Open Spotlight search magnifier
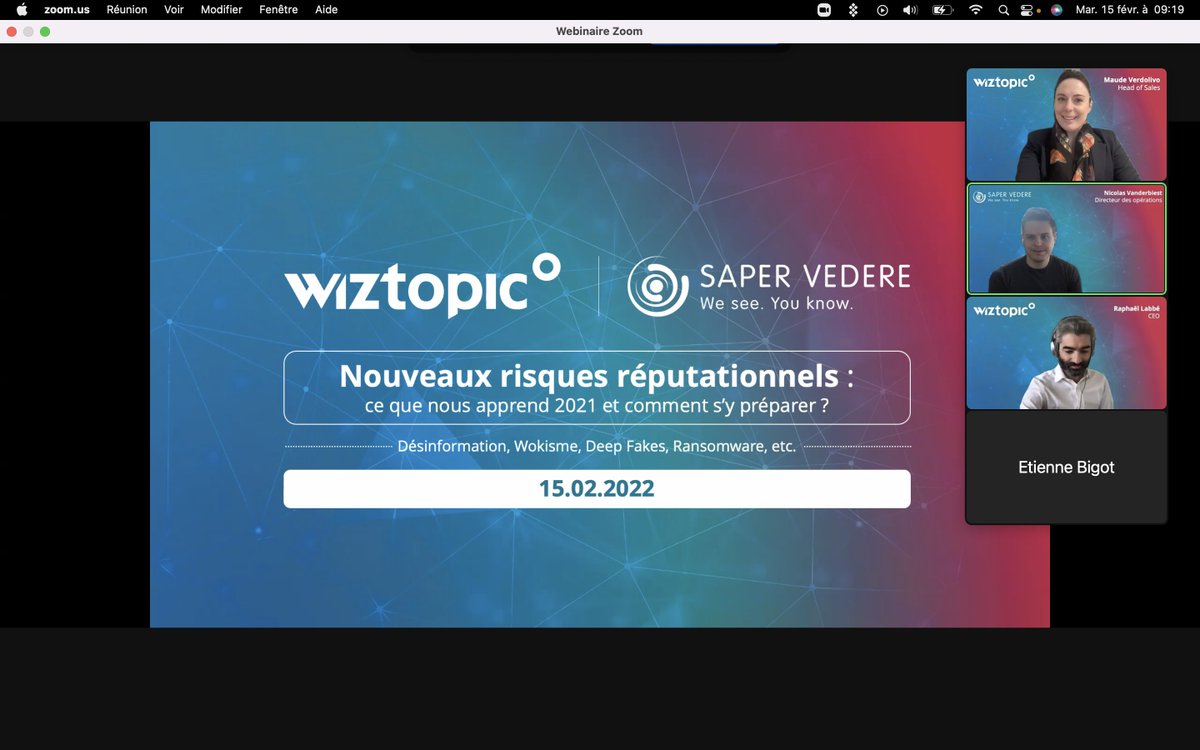This screenshot has width=1200, height=750. click(1003, 9)
